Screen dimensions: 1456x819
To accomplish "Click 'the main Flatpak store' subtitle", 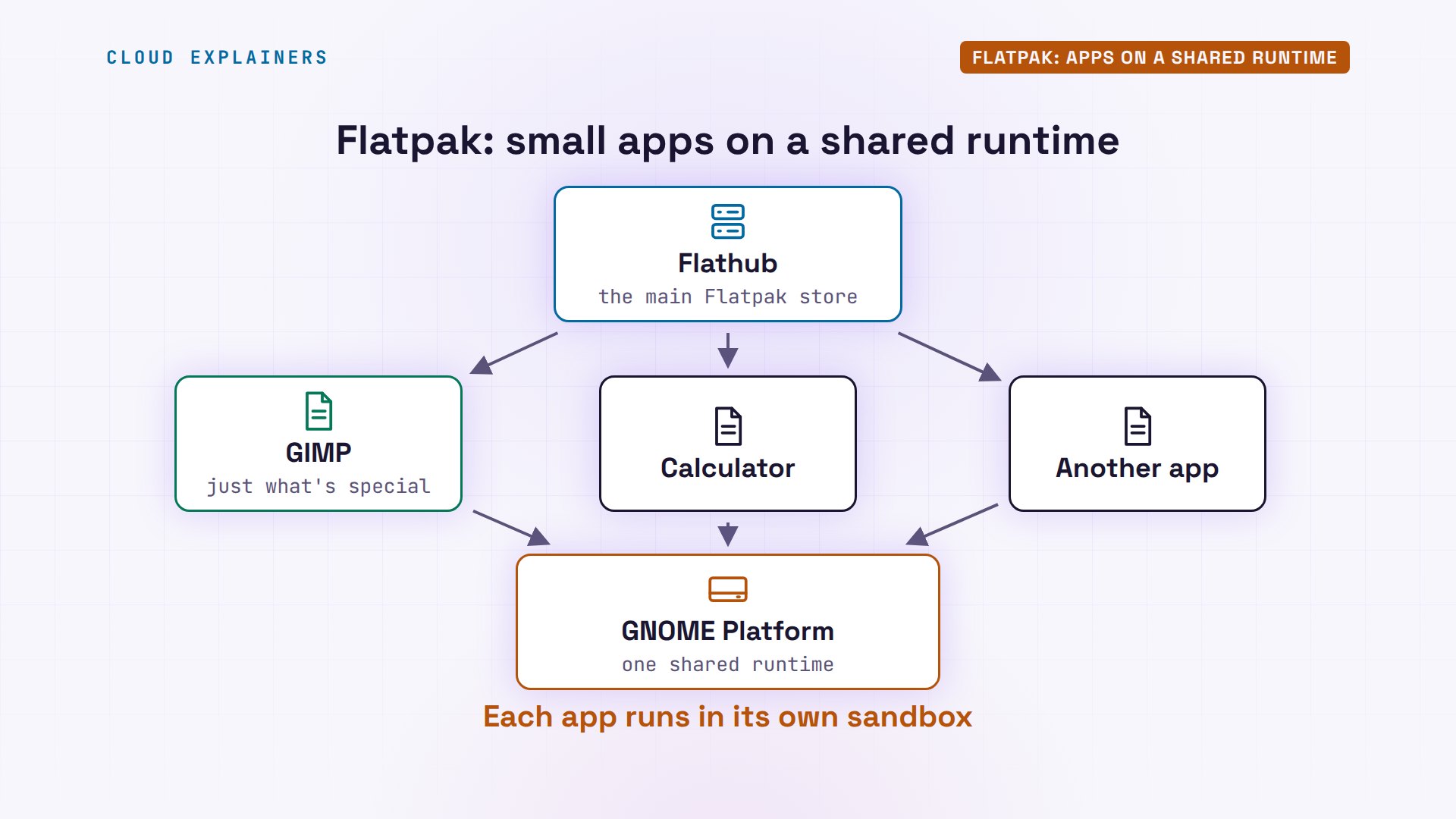I will point(728,297).
